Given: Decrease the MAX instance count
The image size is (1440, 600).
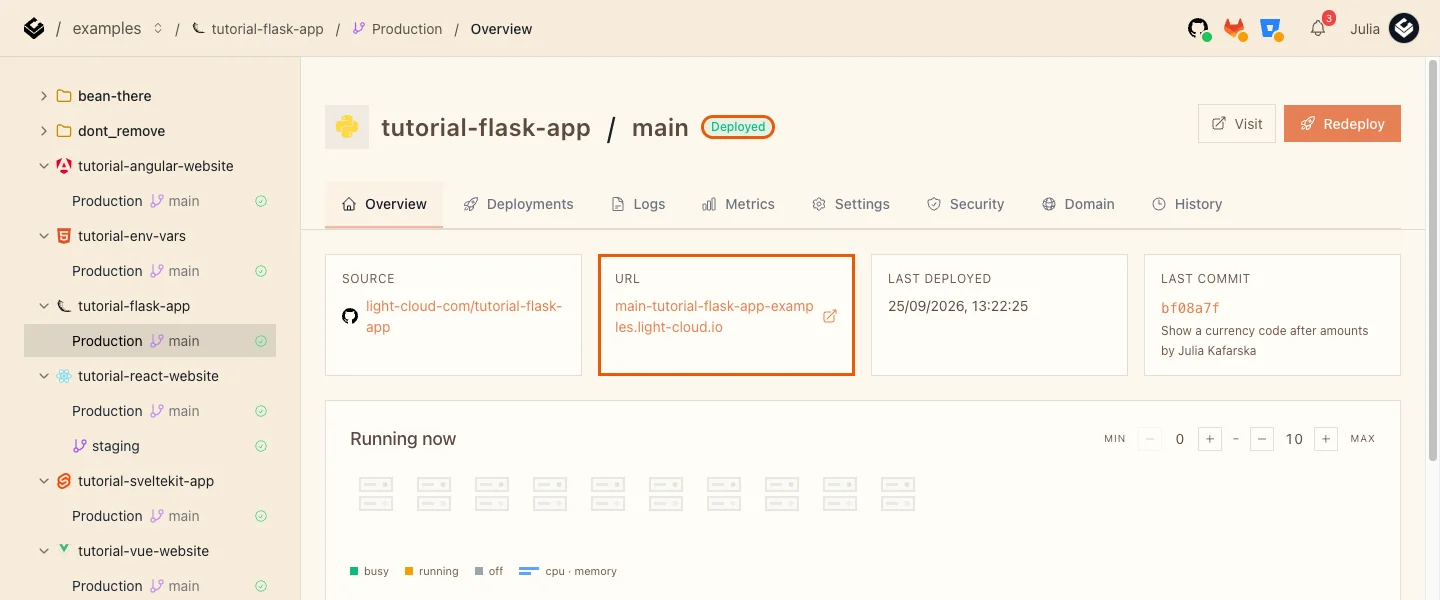Looking at the screenshot, I should pyautogui.click(x=1262, y=439).
